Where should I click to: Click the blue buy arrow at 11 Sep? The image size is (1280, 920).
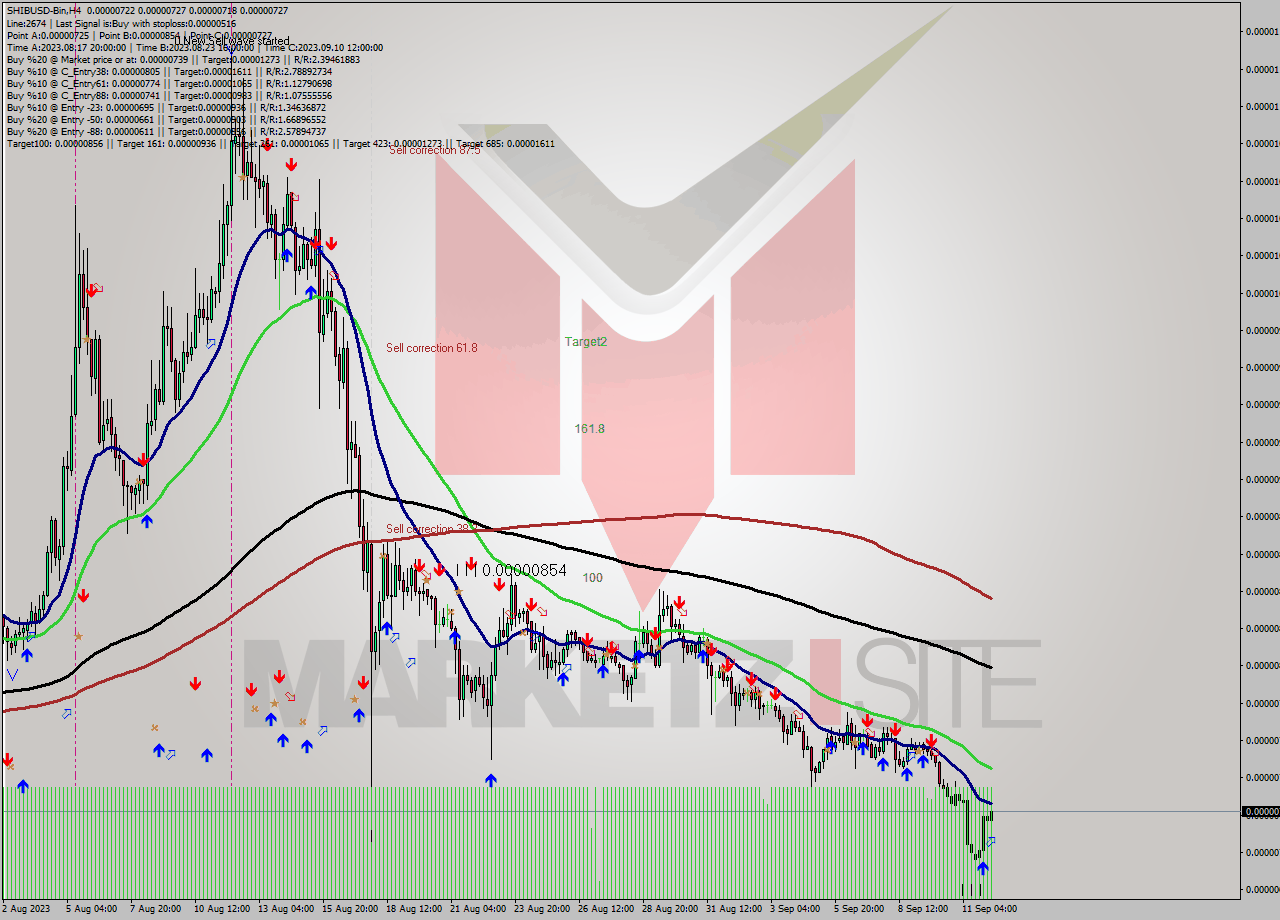click(x=982, y=868)
